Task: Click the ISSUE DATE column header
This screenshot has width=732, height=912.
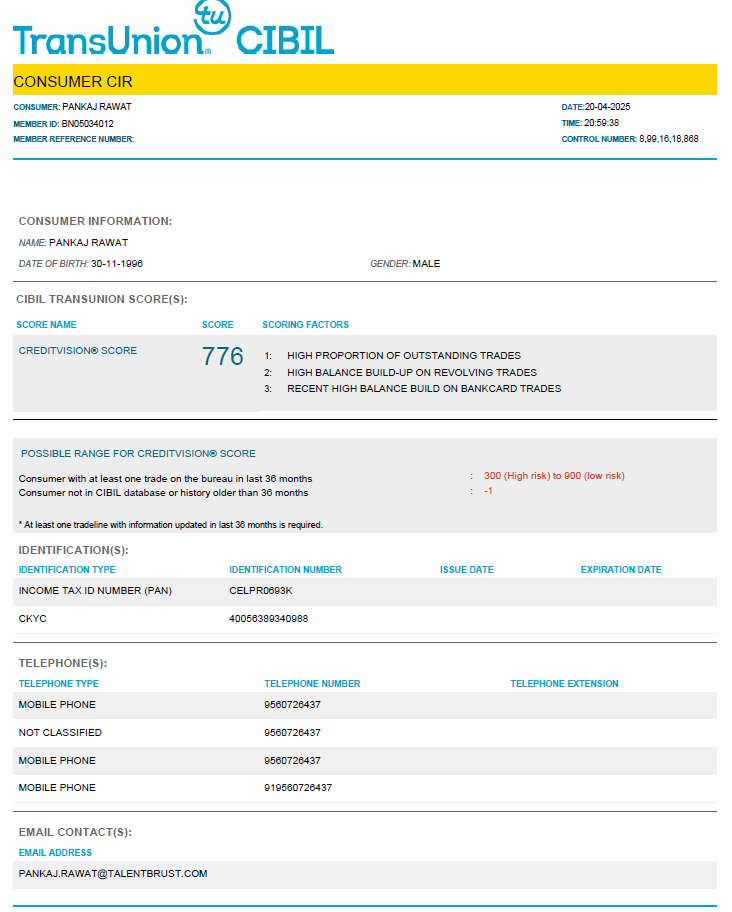Action: click(466, 570)
